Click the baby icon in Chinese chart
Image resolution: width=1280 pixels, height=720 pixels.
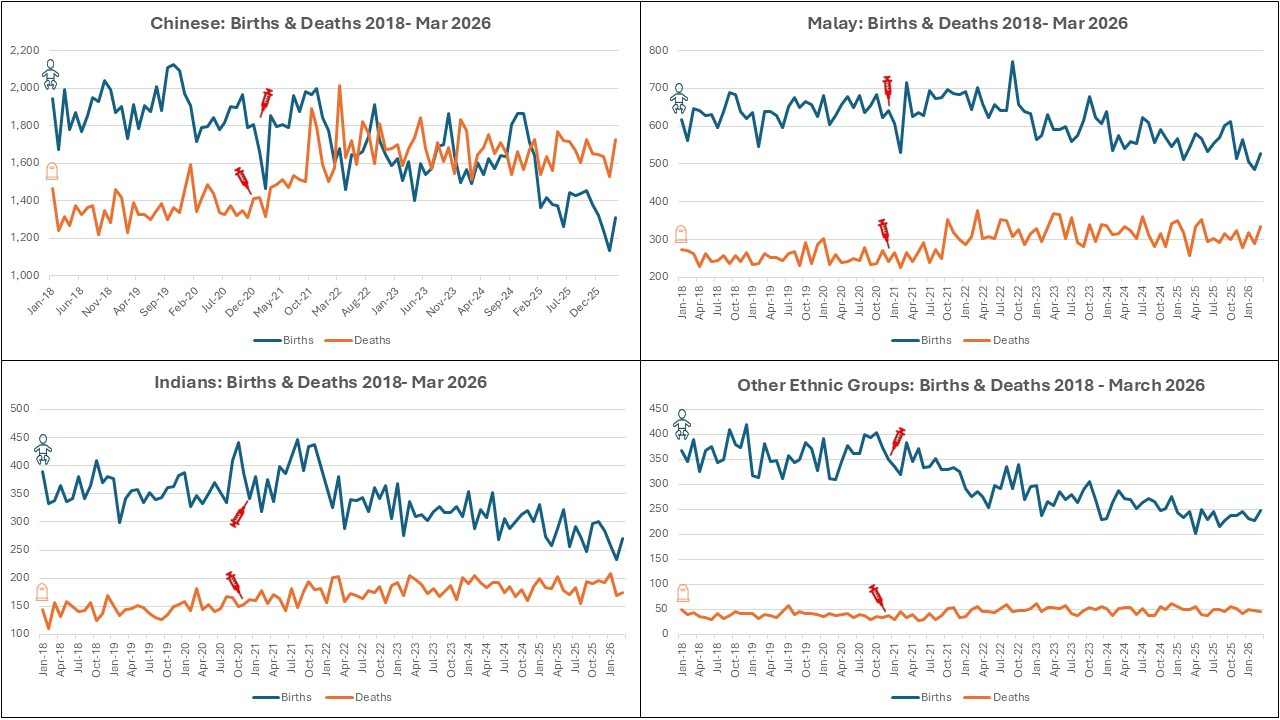coord(50,75)
